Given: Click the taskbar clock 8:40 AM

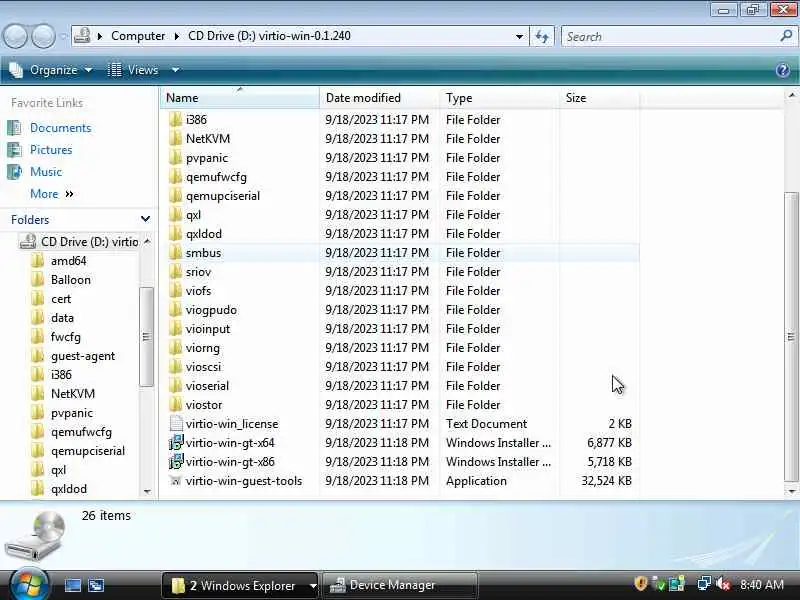Looking at the screenshot, I should (x=762, y=584).
